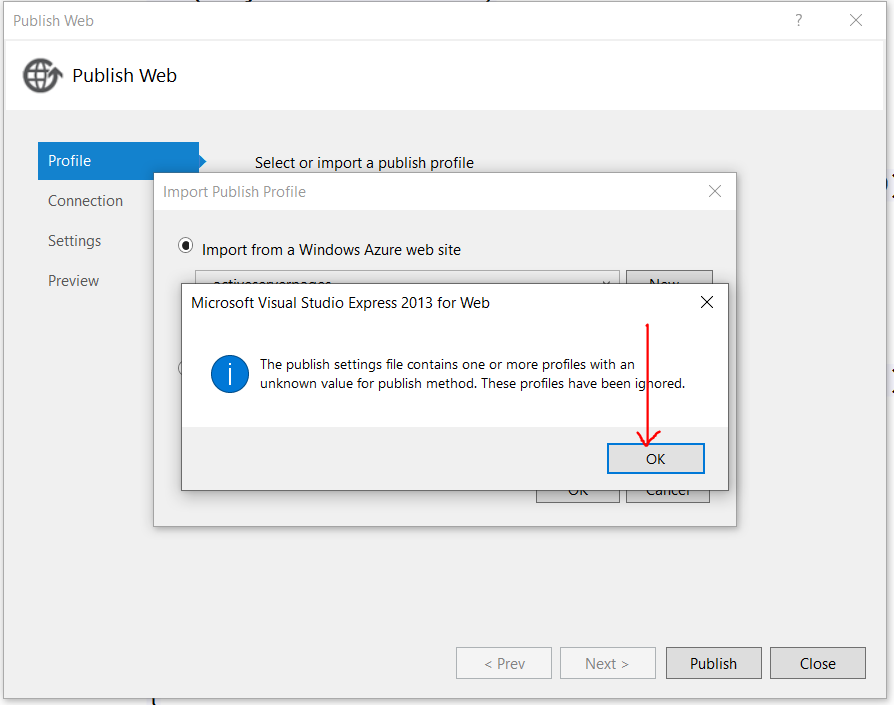Confirm the message box with OK
Viewport: 894px width, 705px height.
(x=655, y=458)
